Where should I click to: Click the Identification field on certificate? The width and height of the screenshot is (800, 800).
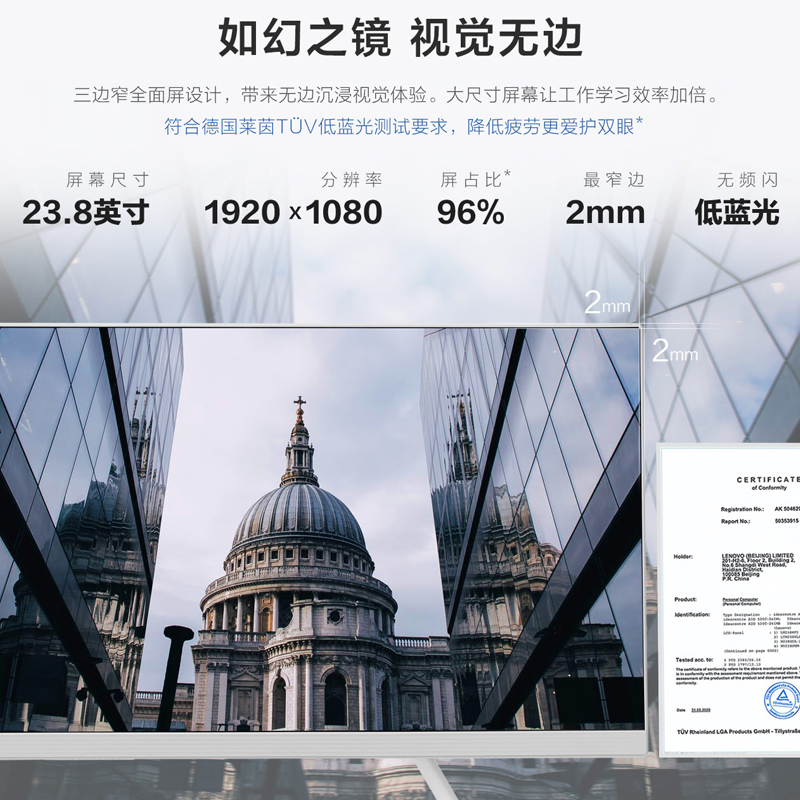pyautogui.click(x=737, y=633)
